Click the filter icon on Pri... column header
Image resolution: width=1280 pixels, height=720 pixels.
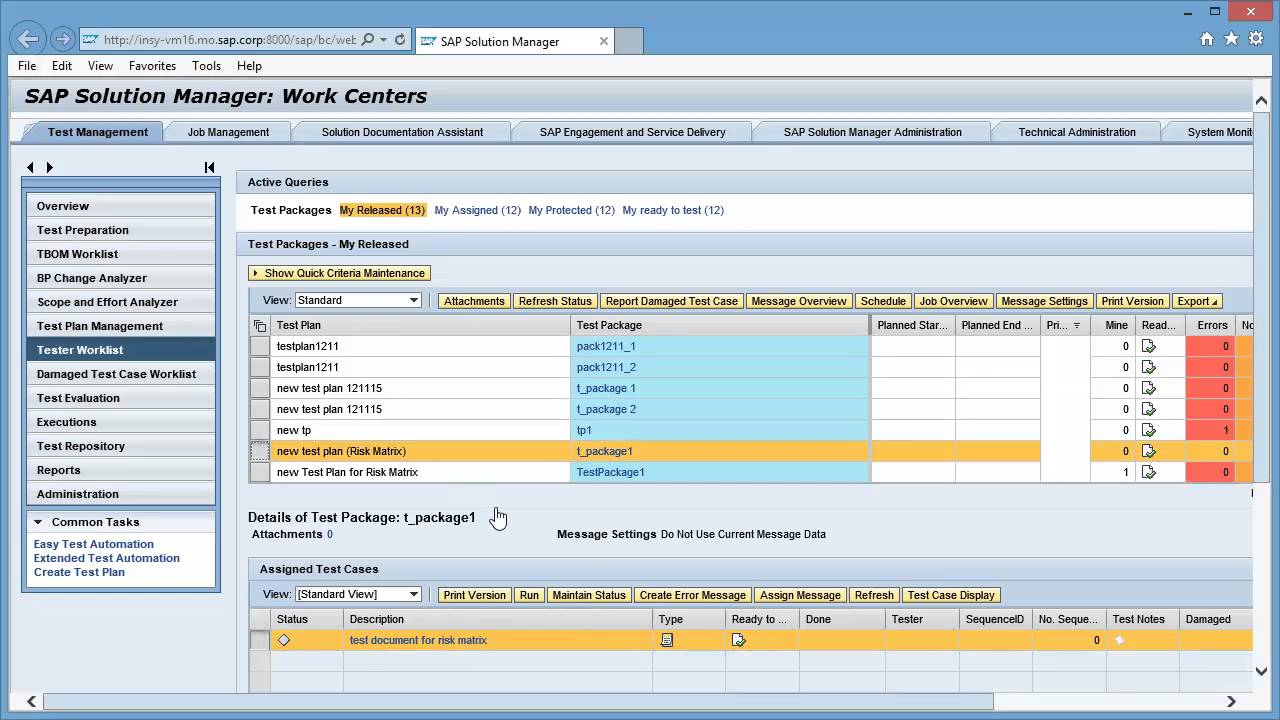coord(1077,325)
